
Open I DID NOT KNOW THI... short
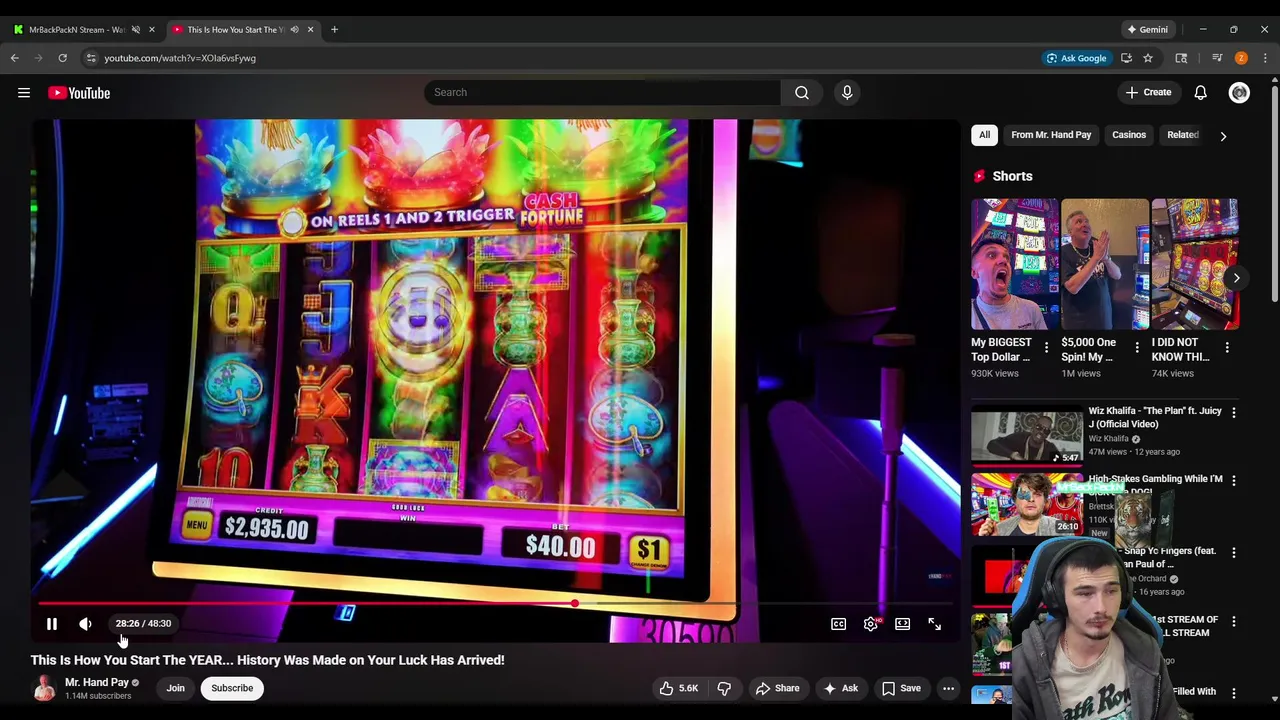tap(1195, 264)
